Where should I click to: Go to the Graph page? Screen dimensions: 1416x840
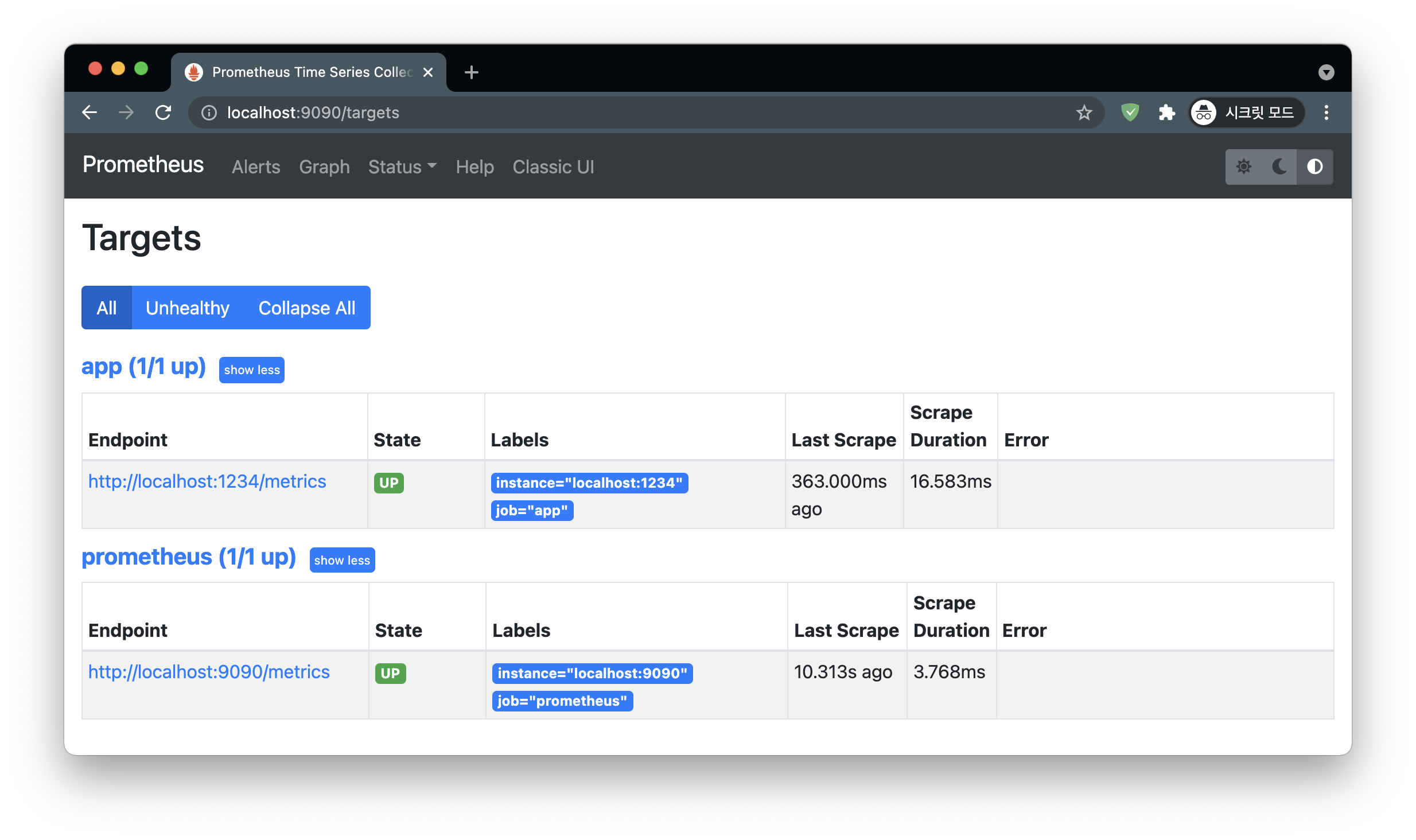(324, 167)
